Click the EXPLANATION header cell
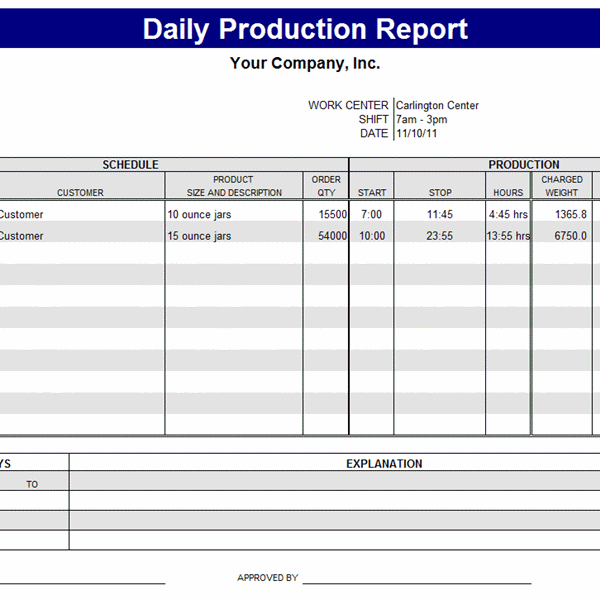 pos(384,464)
